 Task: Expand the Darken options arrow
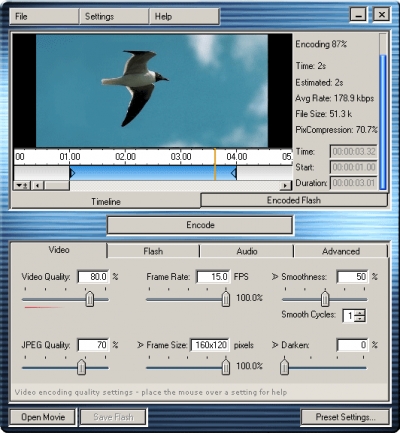[275, 345]
